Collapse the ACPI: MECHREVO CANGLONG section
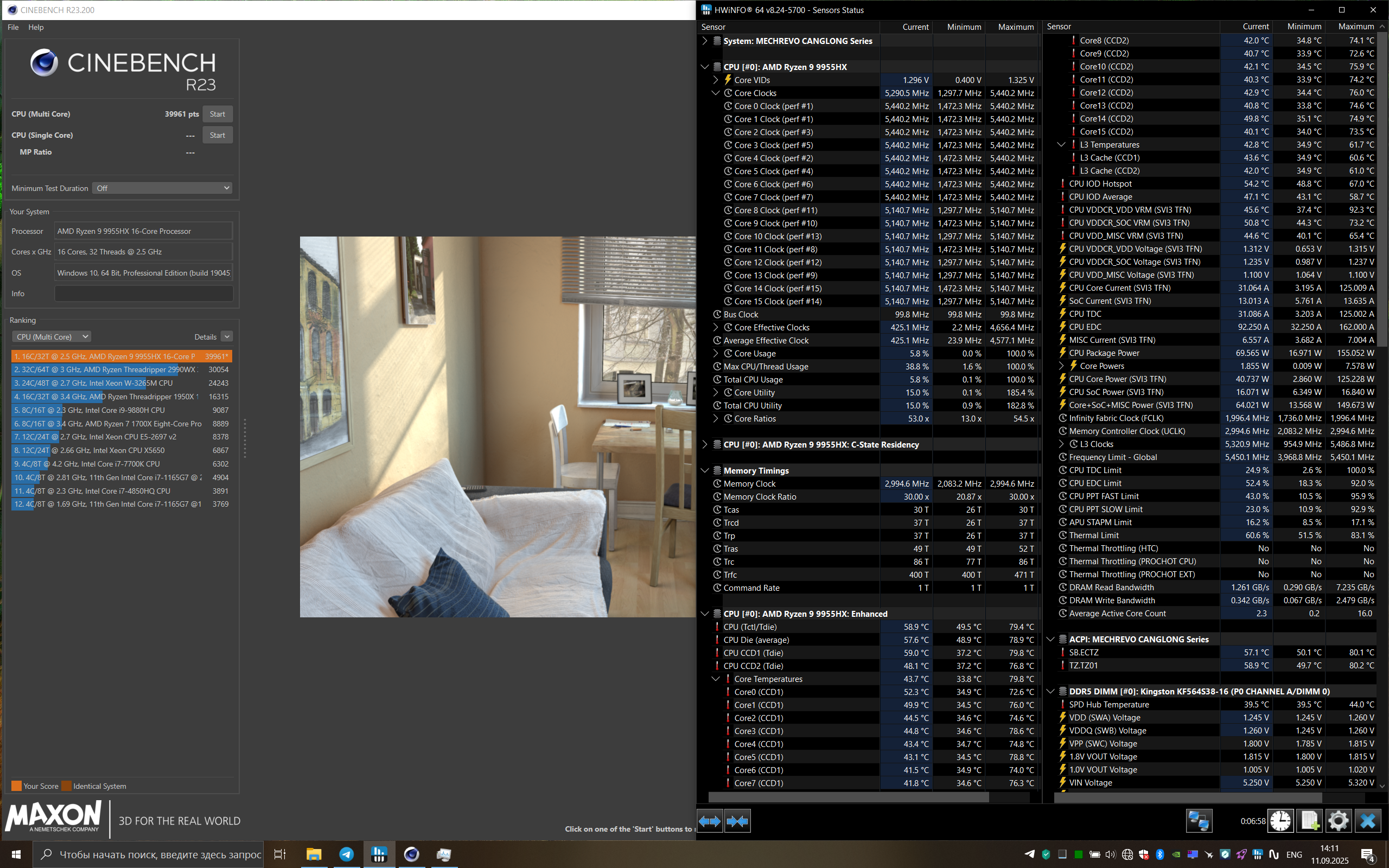Viewport: 1389px width, 868px height. coord(1050,639)
